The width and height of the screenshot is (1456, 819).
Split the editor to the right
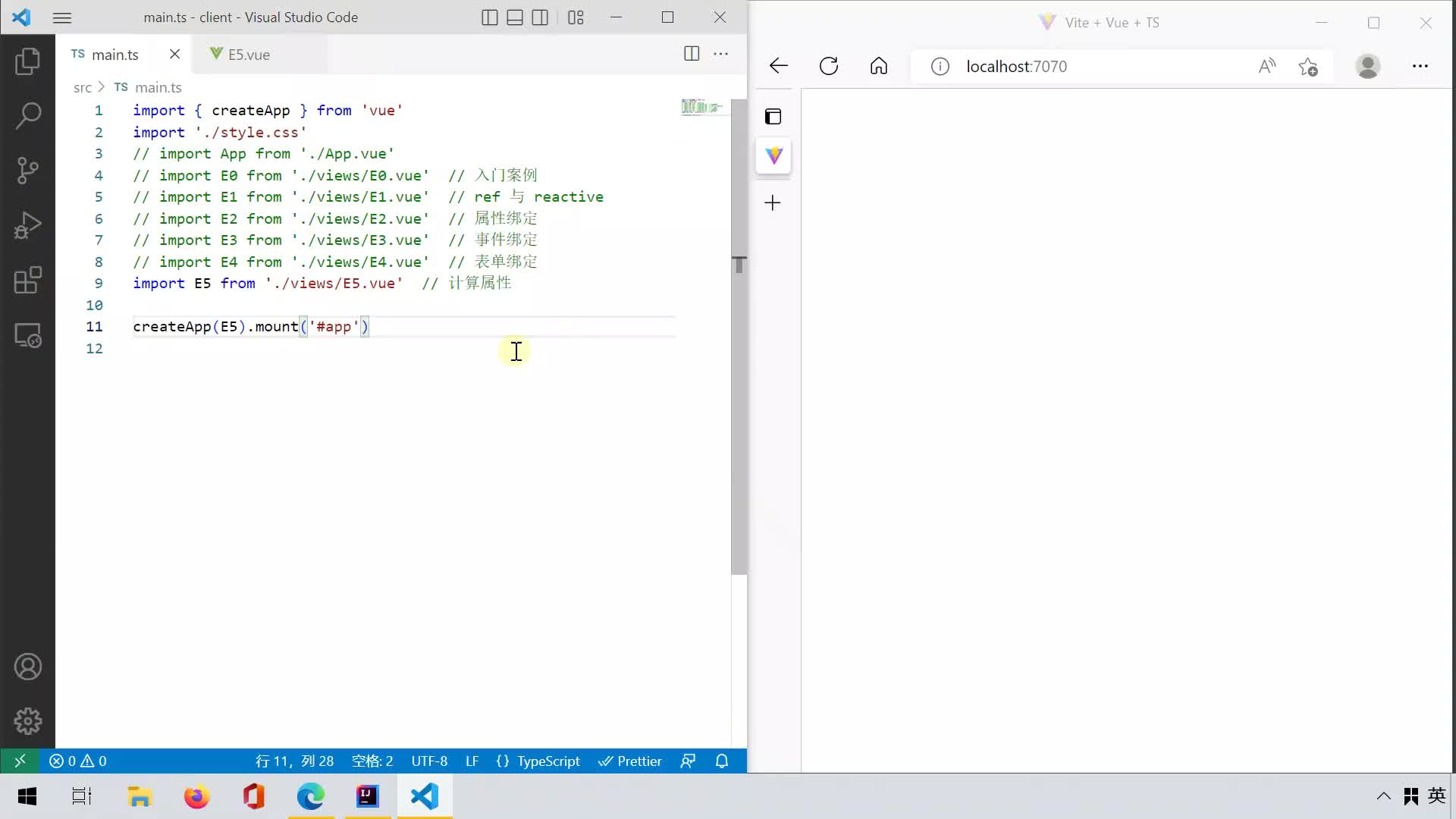(x=692, y=53)
